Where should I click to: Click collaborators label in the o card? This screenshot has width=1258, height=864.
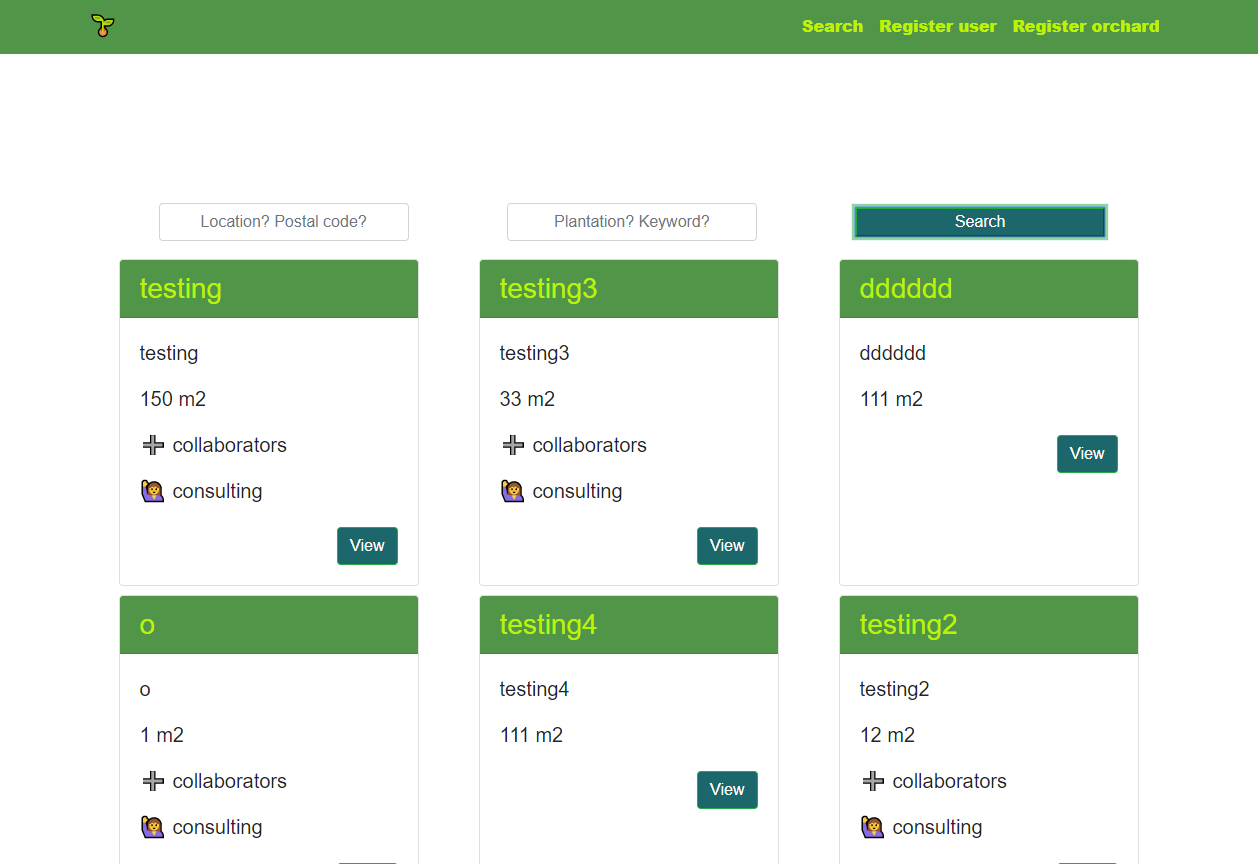(230, 781)
